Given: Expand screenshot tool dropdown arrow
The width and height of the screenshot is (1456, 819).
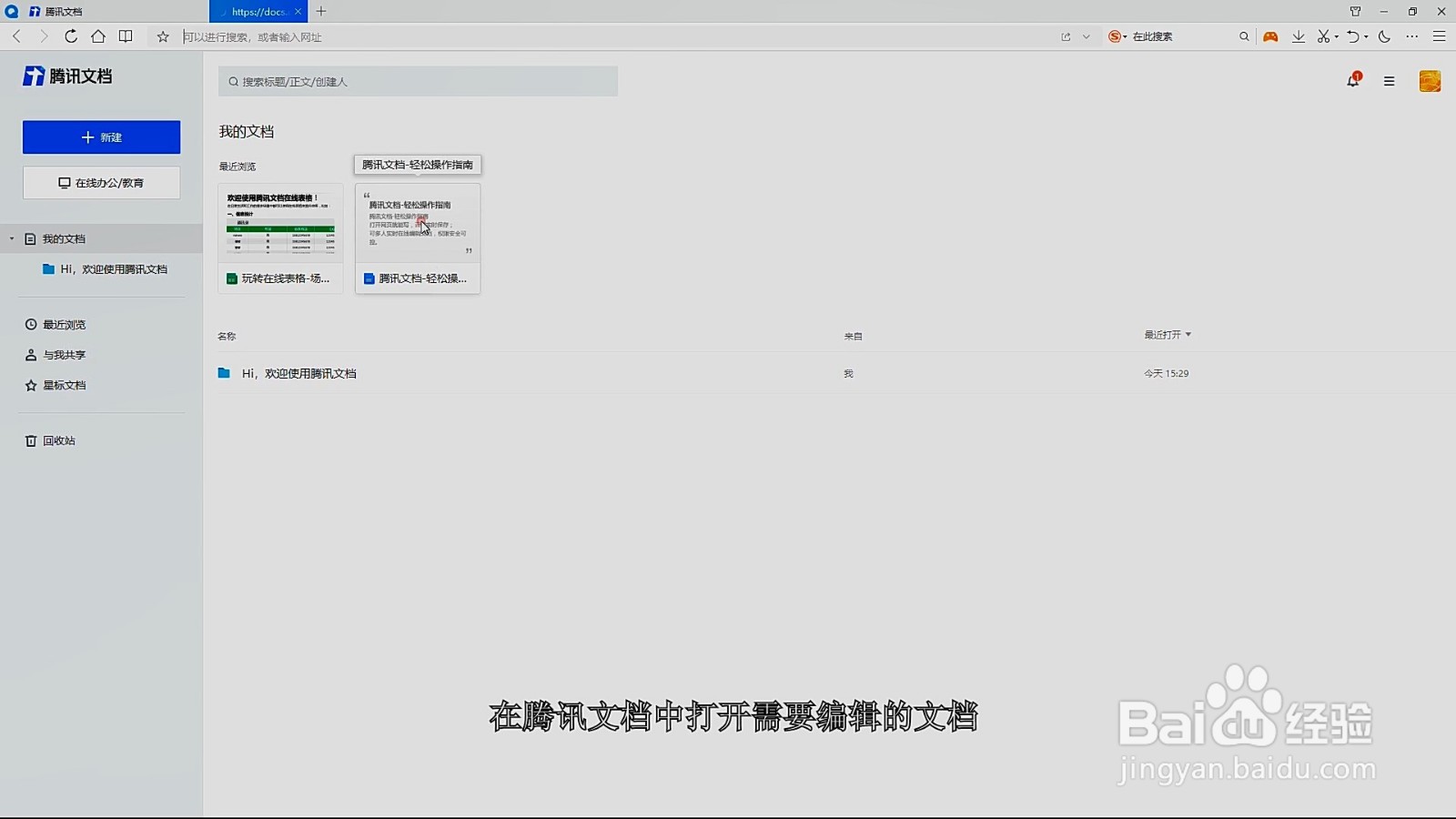Looking at the screenshot, I should click(1337, 37).
